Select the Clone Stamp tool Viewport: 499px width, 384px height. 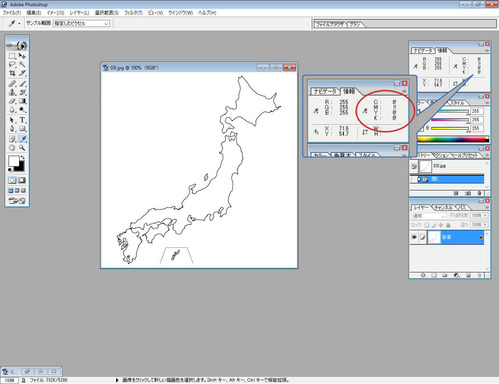(x=12, y=92)
